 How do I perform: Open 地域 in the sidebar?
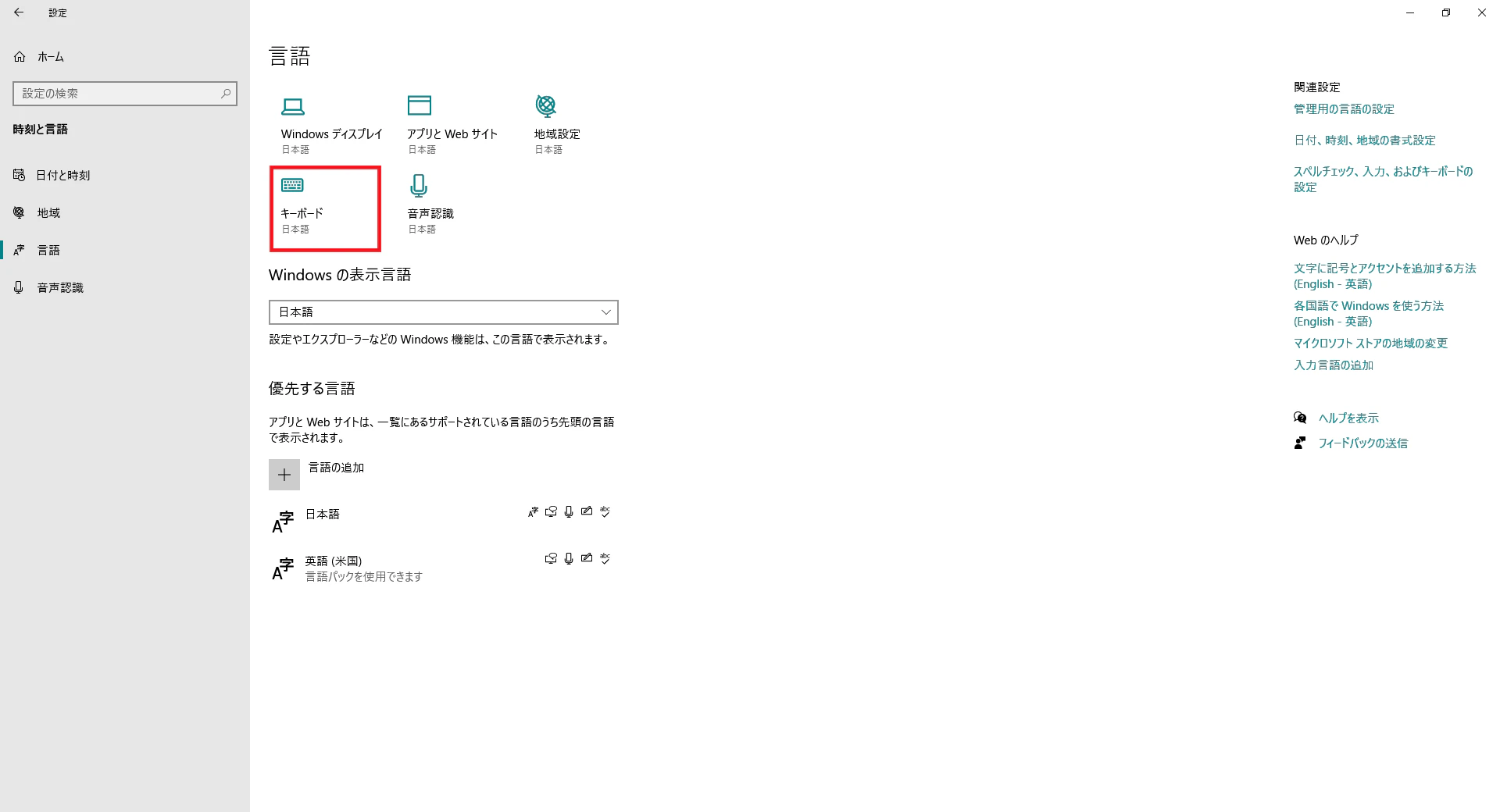48,212
